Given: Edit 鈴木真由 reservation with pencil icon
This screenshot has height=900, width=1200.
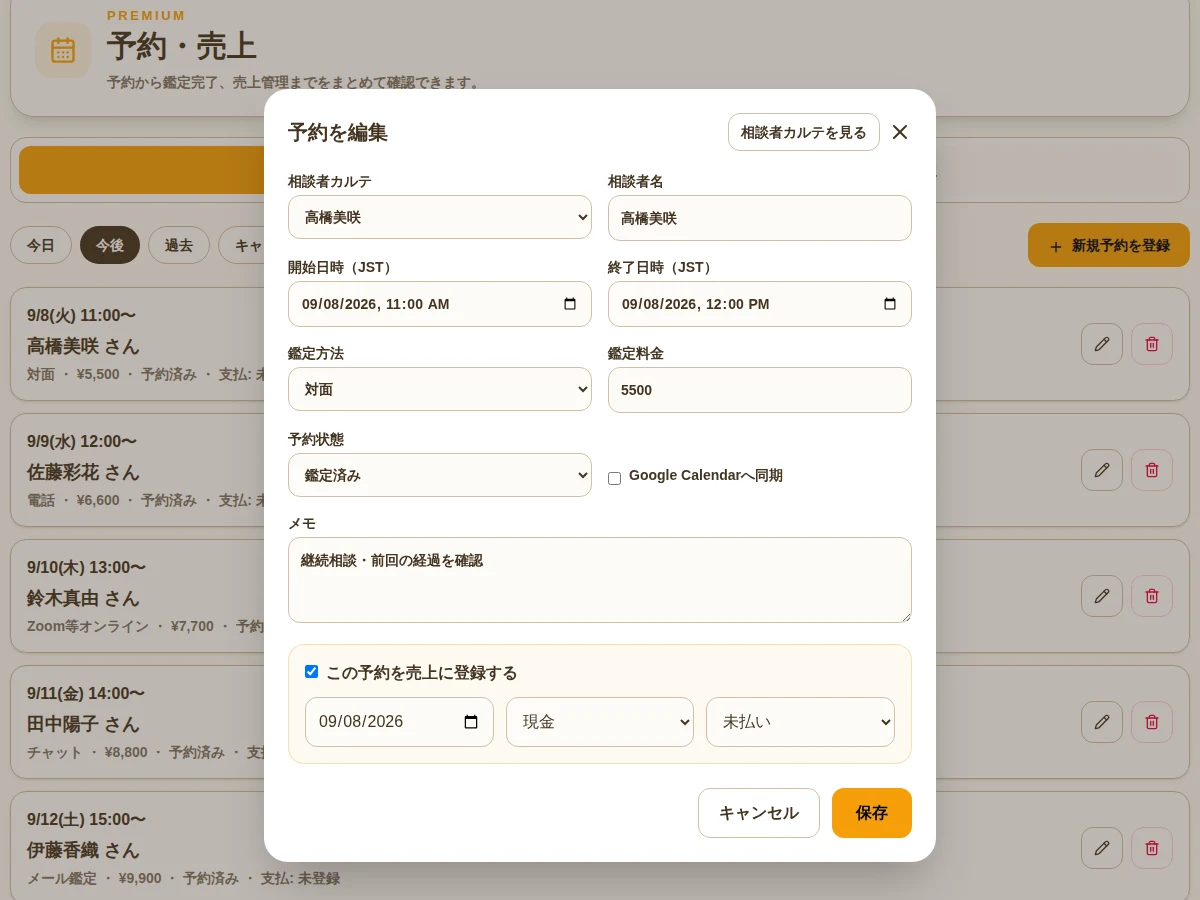Looking at the screenshot, I should [1102, 596].
